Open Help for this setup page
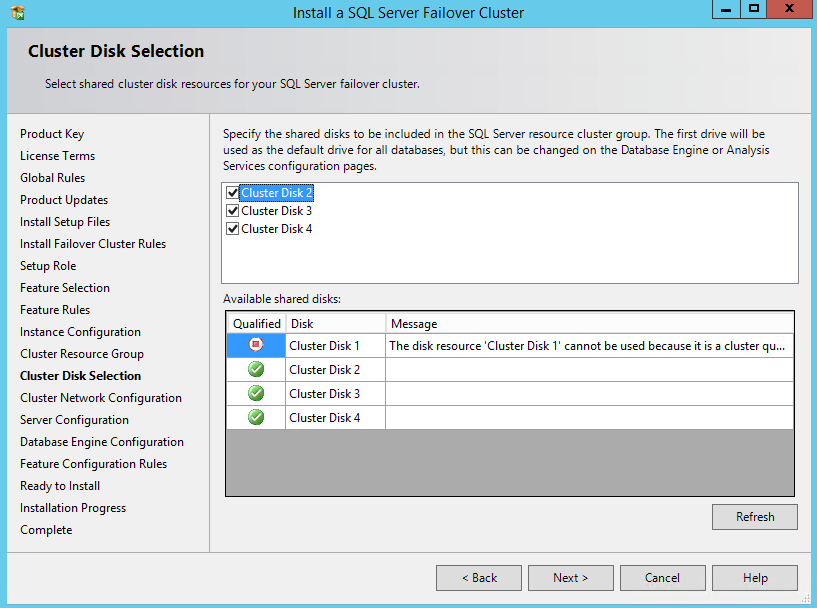The image size is (817, 608). click(755, 578)
